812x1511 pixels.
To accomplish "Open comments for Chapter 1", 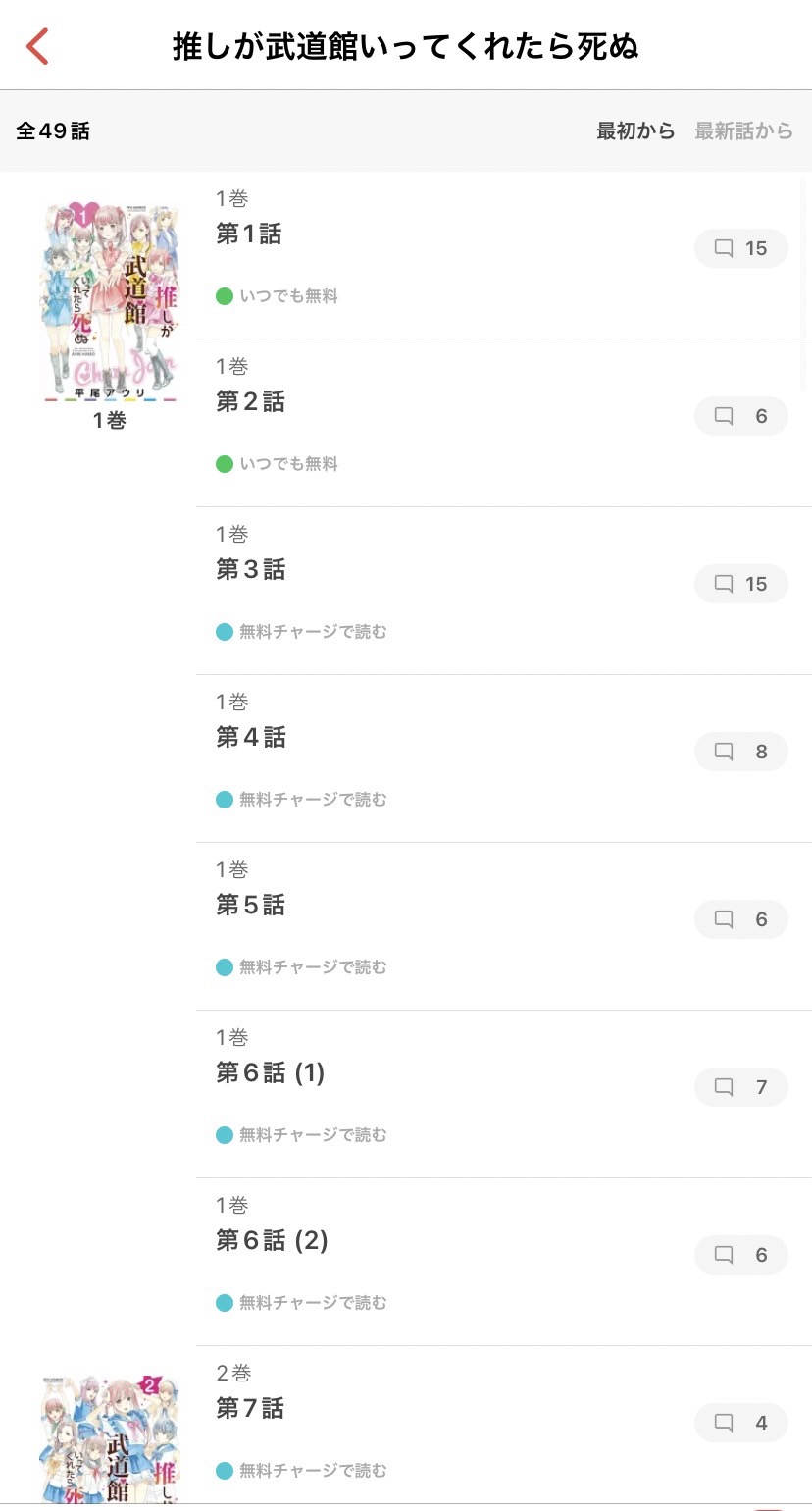I will pos(740,248).
